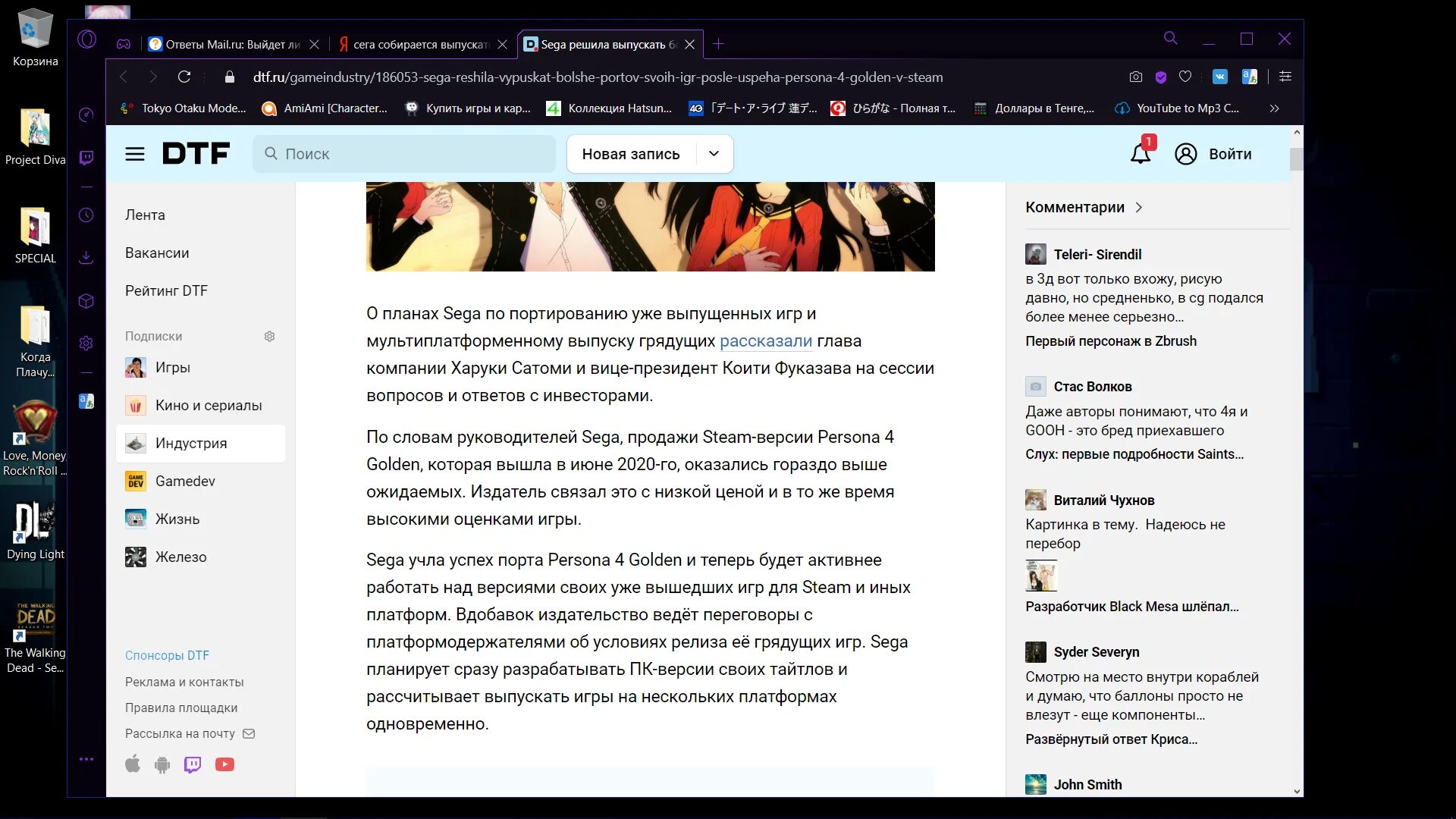Screen dimensions: 1456x819
Task: Open the translator extension in toolbar
Action: coord(1250,77)
